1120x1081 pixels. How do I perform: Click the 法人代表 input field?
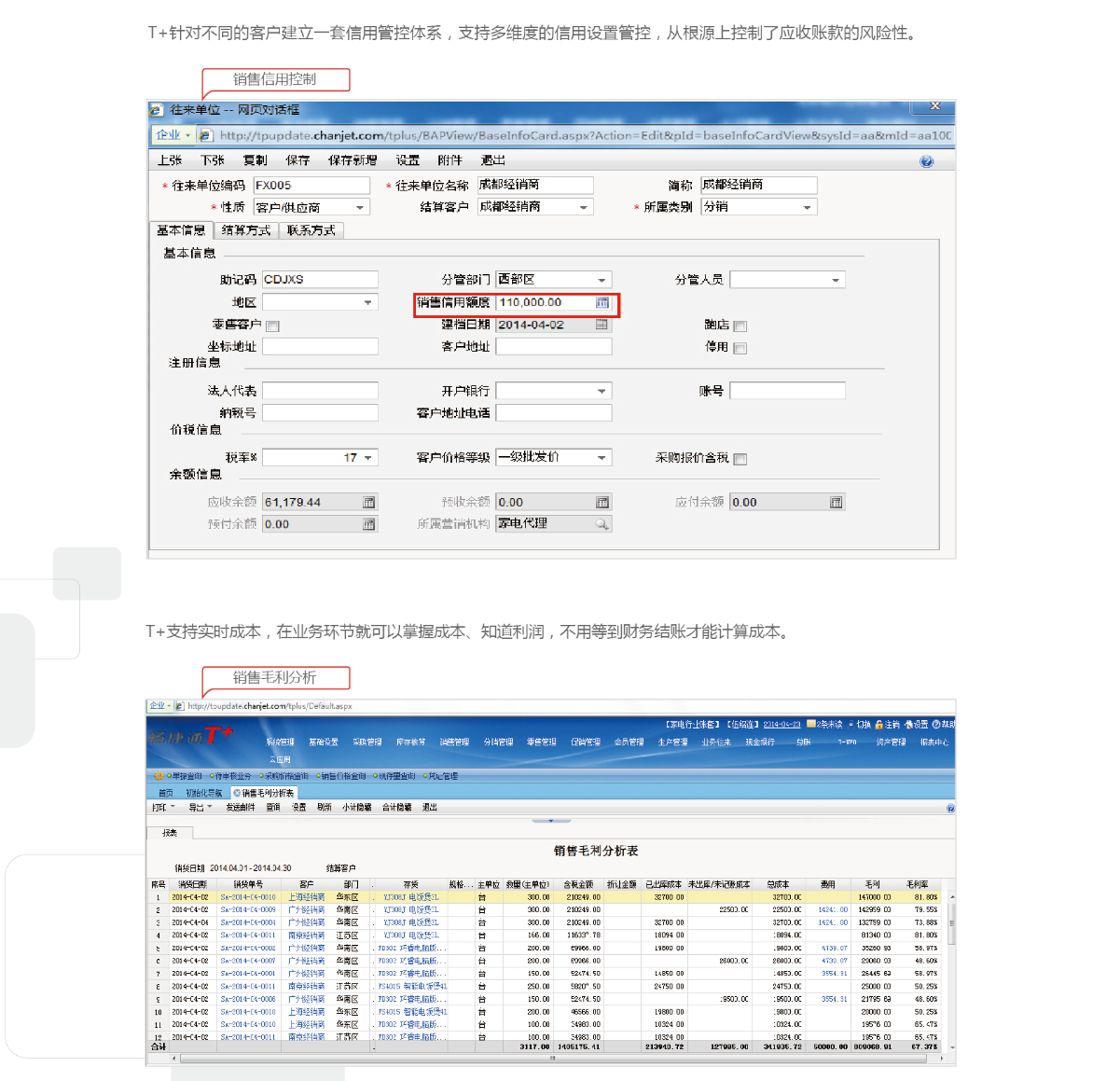[320, 391]
